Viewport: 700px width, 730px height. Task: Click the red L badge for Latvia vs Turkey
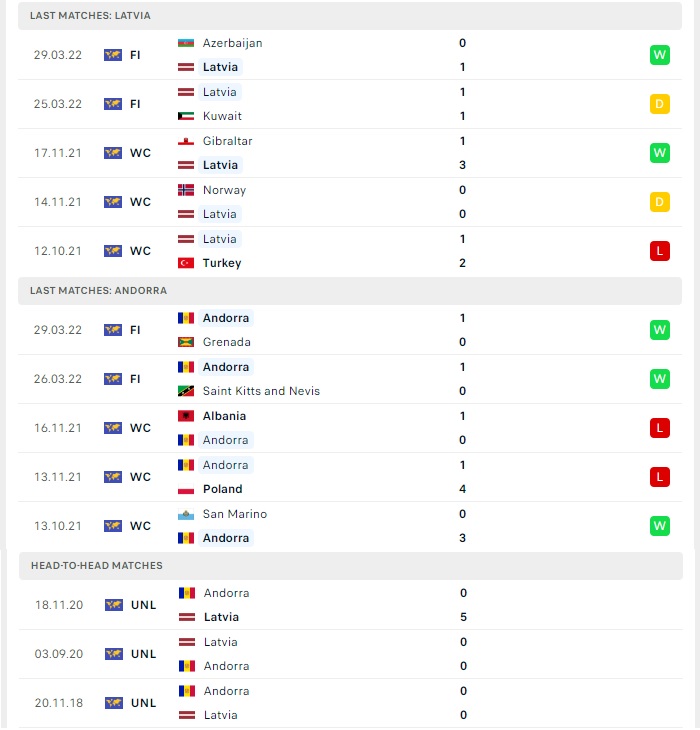click(x=660, y=251)
